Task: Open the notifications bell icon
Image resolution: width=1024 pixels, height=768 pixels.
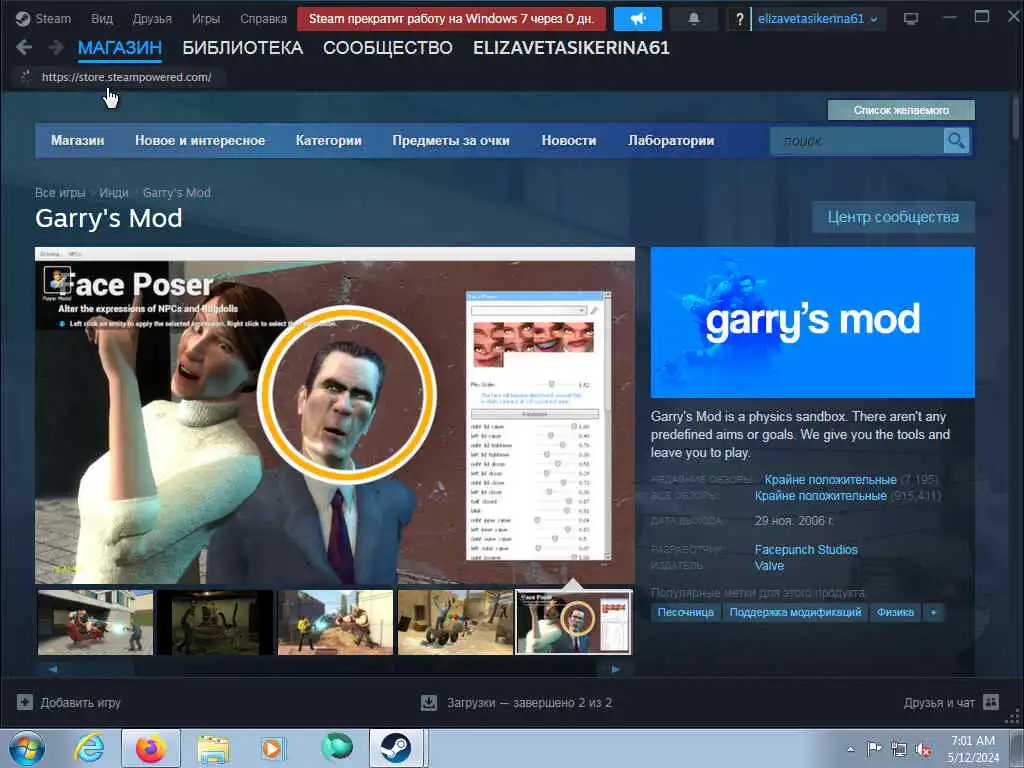Action: [694, 19]
